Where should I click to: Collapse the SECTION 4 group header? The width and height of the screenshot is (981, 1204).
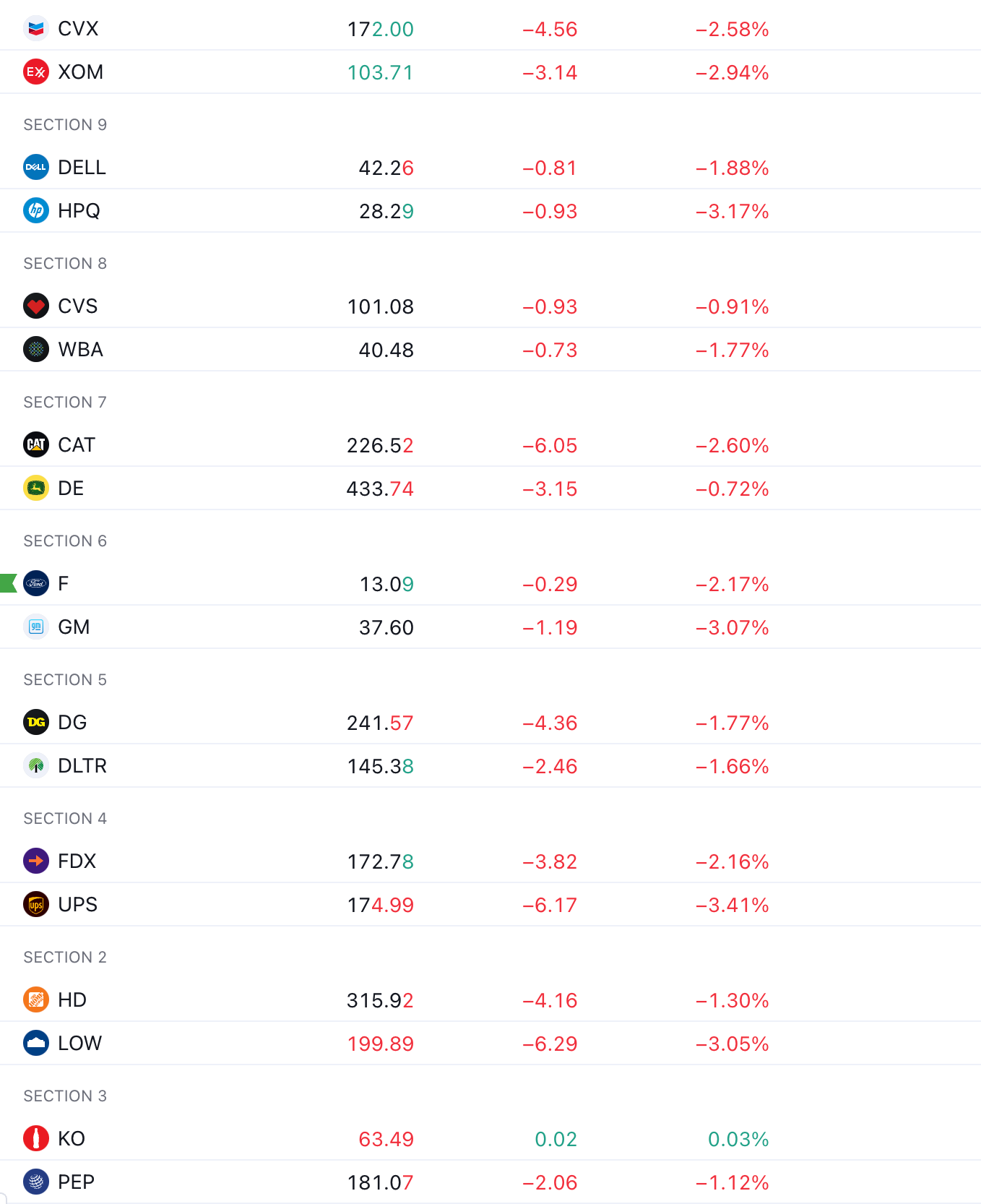pos(65,819)
